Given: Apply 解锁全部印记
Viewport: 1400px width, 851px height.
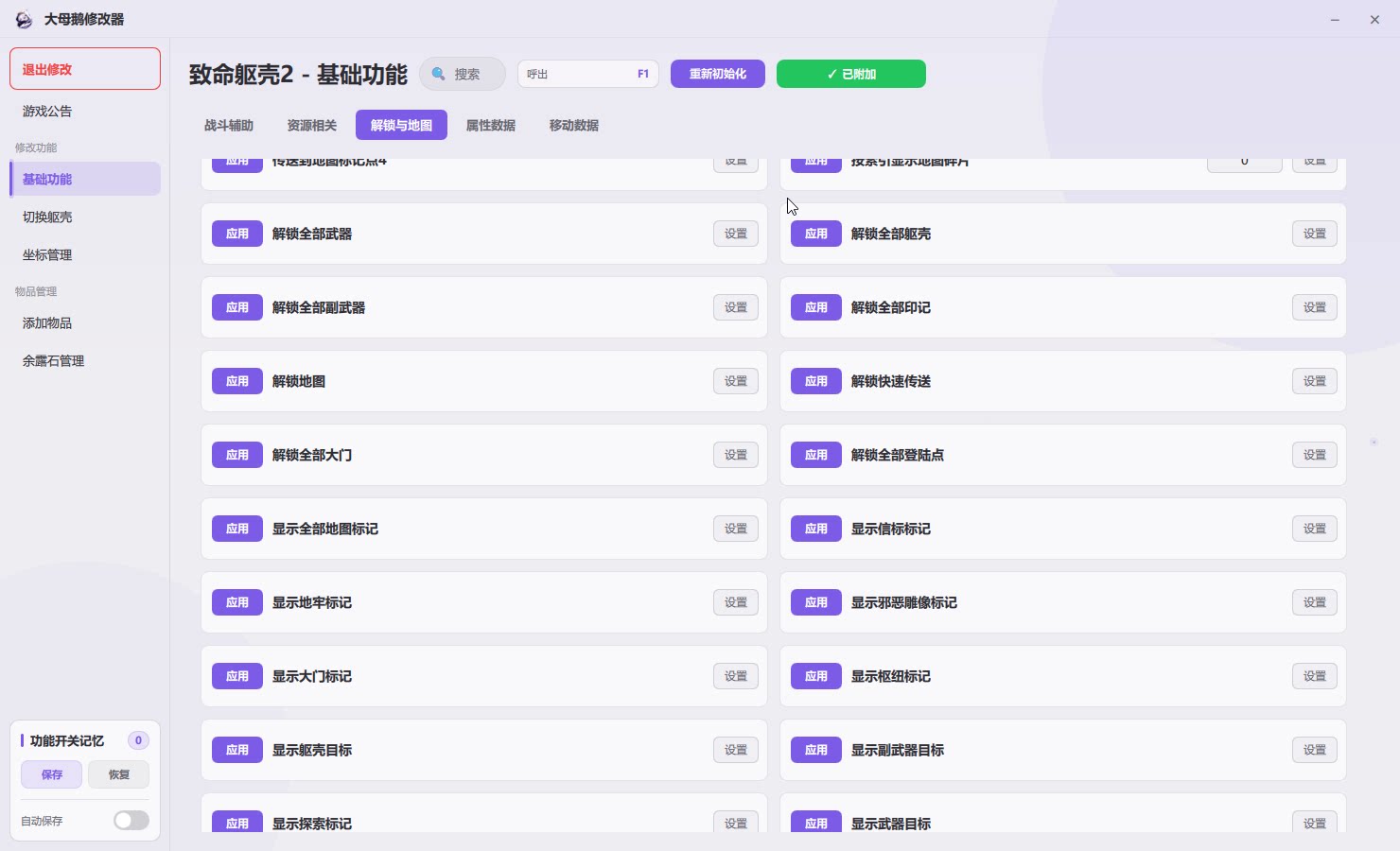Looking at the screenshot, I should 816,307.
